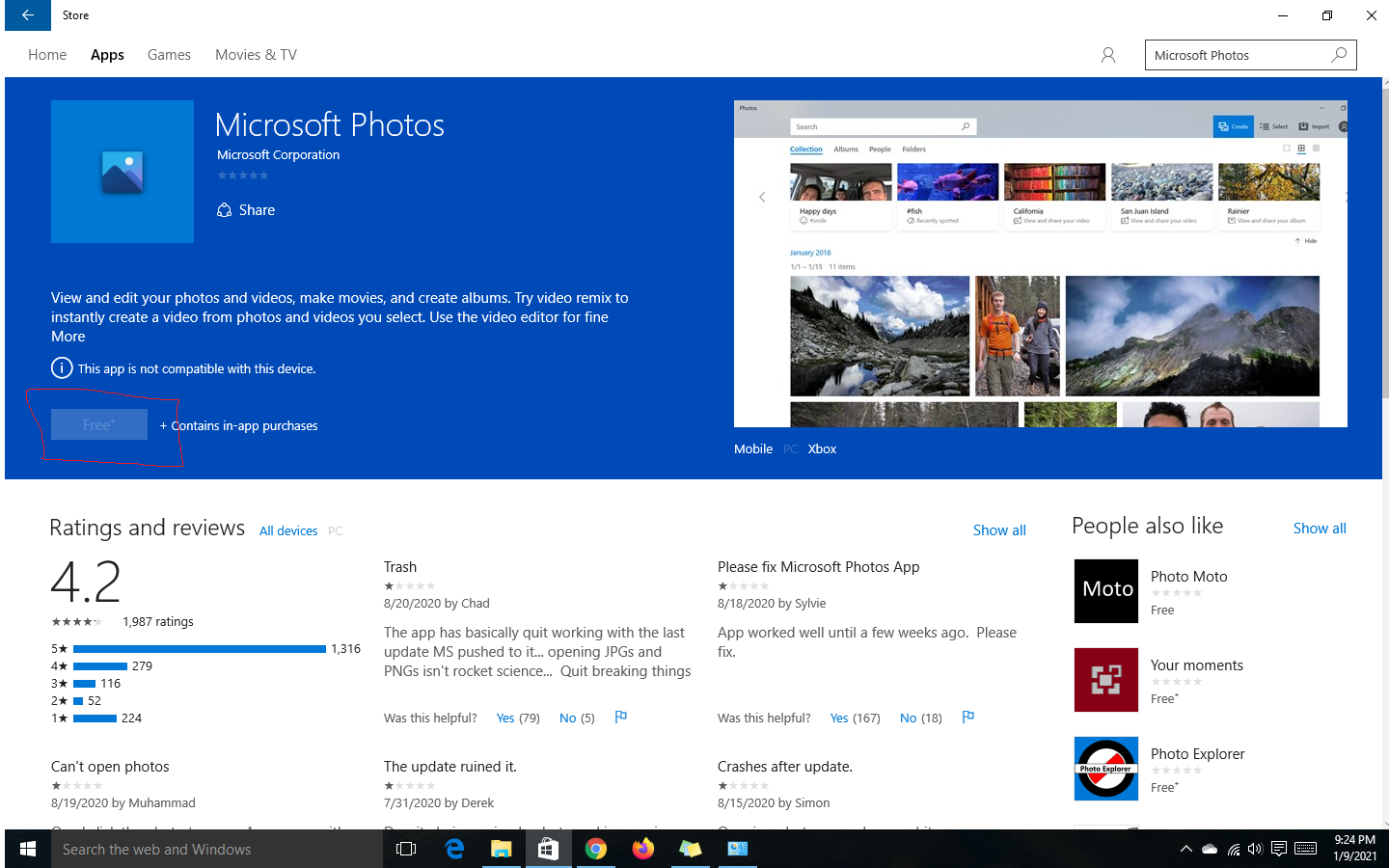Screen dimensions: 1389x868
Task: Click the network tray icon
Action: (x=1233, y=849)
